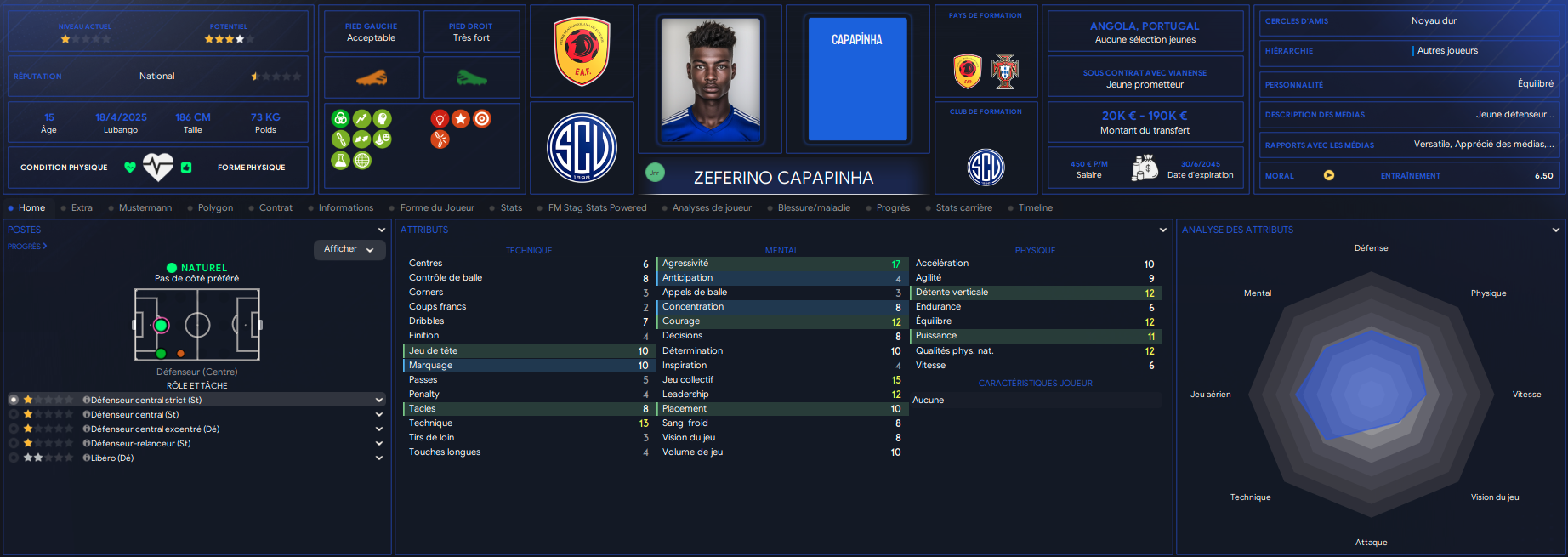Select the Libéro (Dé) role radio button

(14, 458)
